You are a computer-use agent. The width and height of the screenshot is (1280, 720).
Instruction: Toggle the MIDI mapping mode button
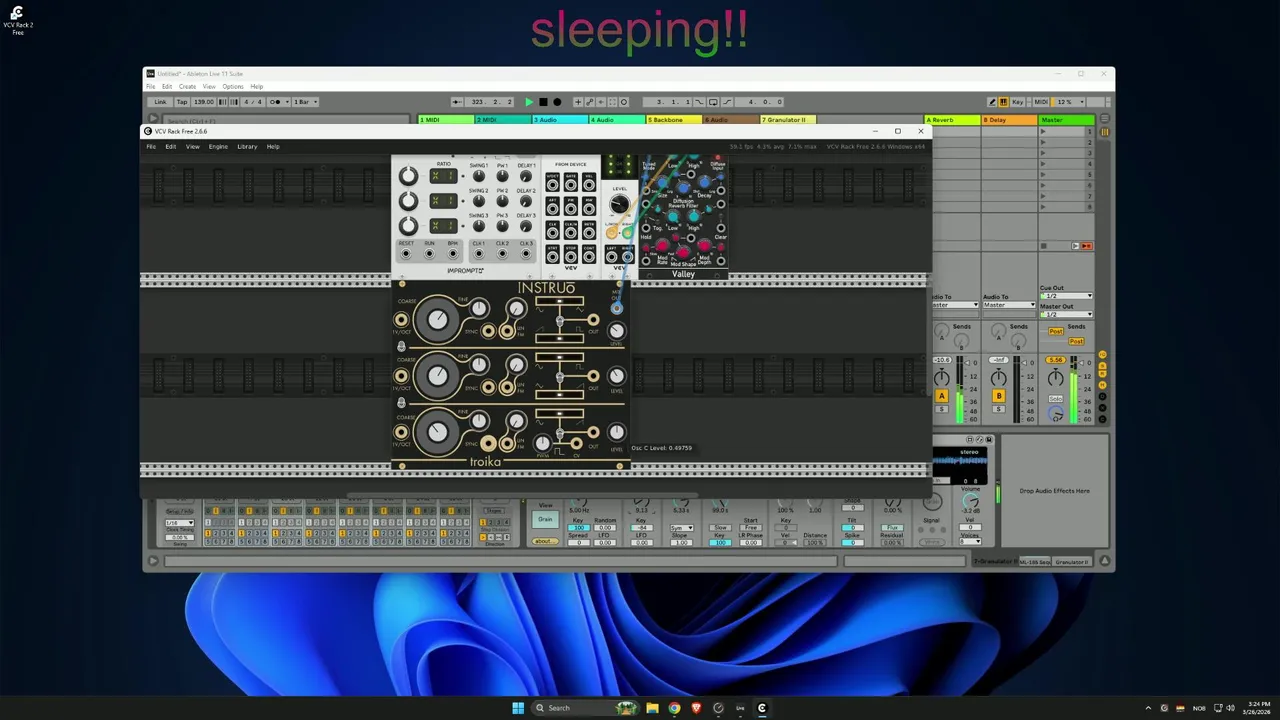(x=1041, y=102)
